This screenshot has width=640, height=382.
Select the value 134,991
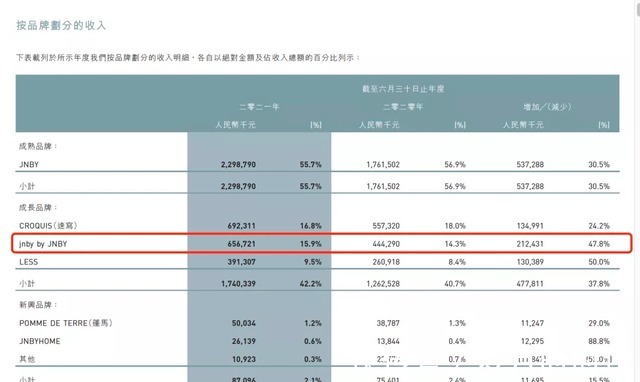point(530,226)
